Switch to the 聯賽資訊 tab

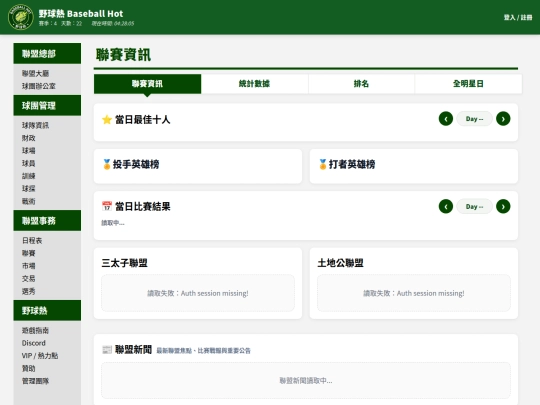tap(147, 84)
